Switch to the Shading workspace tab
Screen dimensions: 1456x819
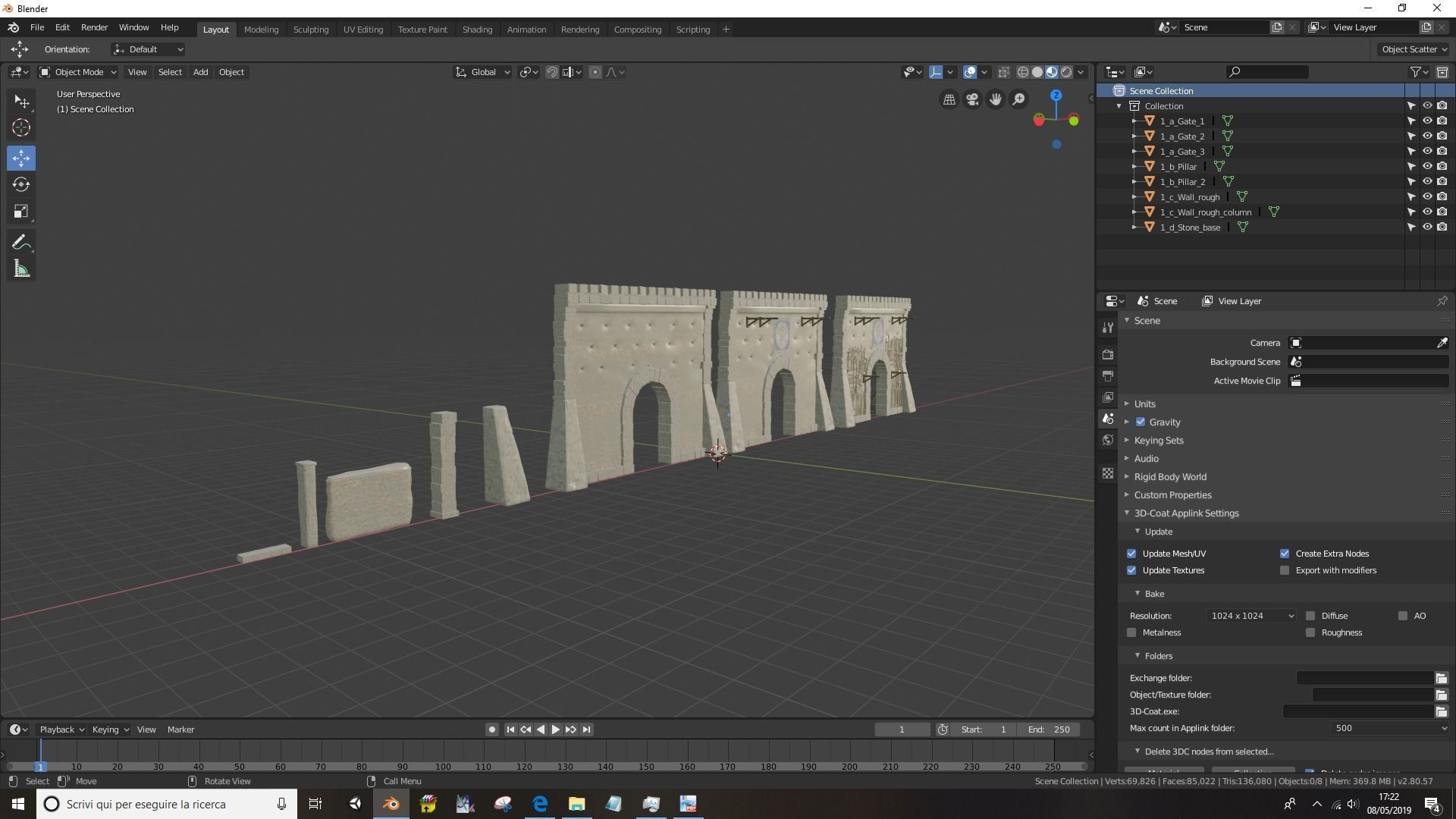tap(477, 30)
